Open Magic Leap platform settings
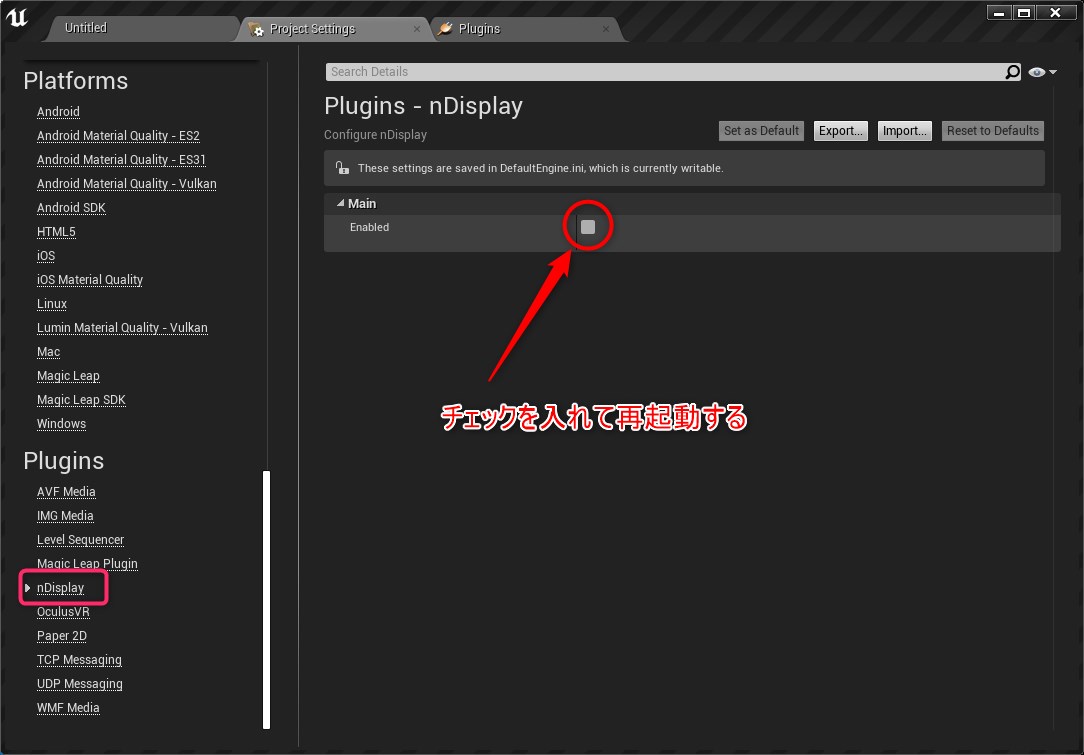 click(68, 375)
